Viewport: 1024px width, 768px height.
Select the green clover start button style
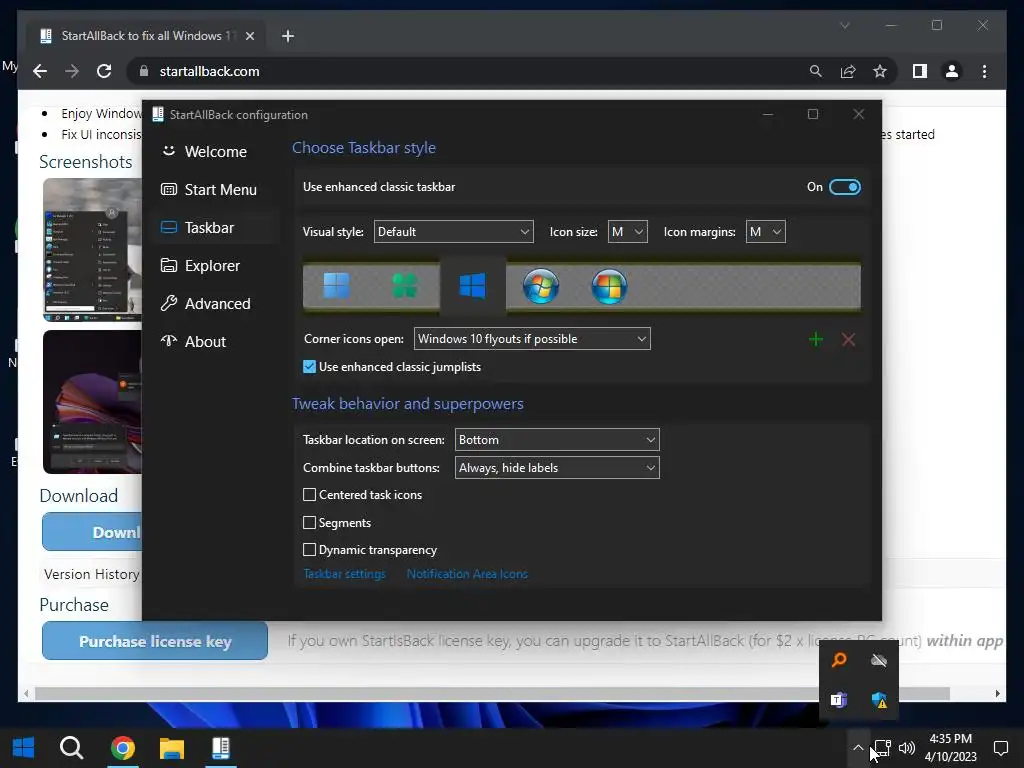point(404,286)
